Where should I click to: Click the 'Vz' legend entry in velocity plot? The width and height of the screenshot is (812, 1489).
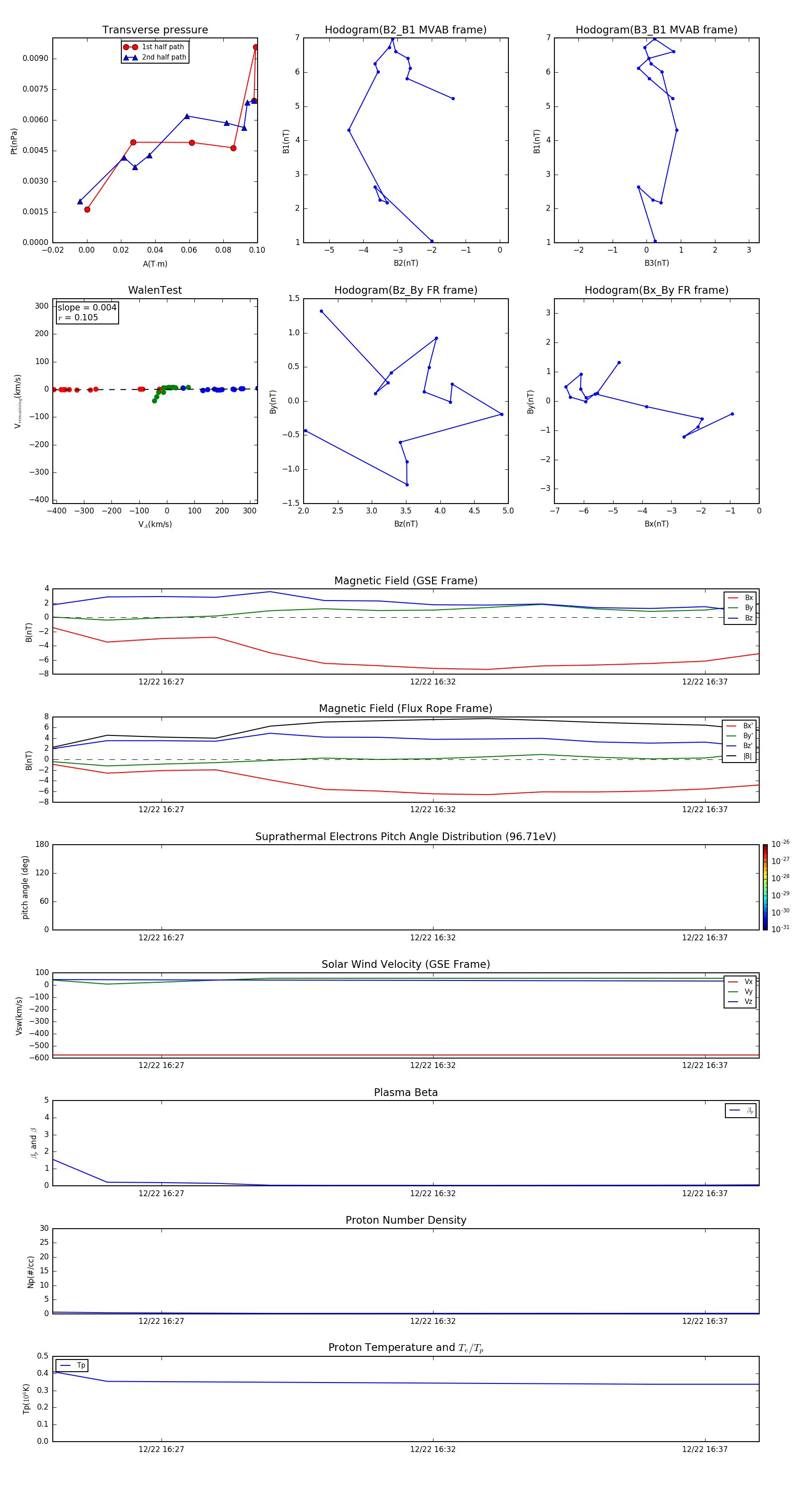[740, 1002]
